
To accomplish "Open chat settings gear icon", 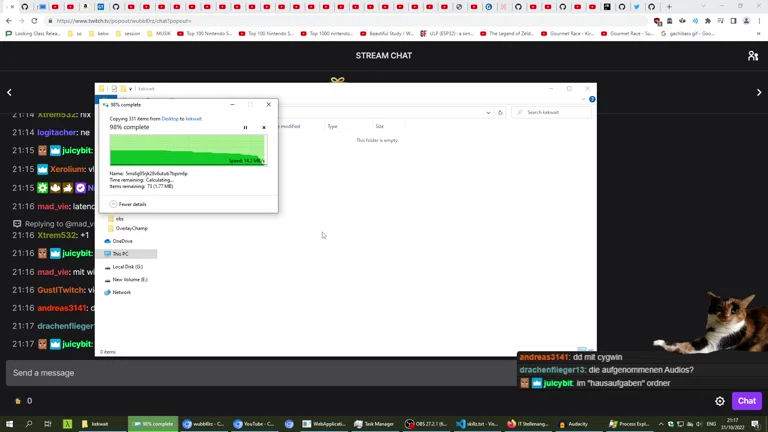I will [720, 401].
